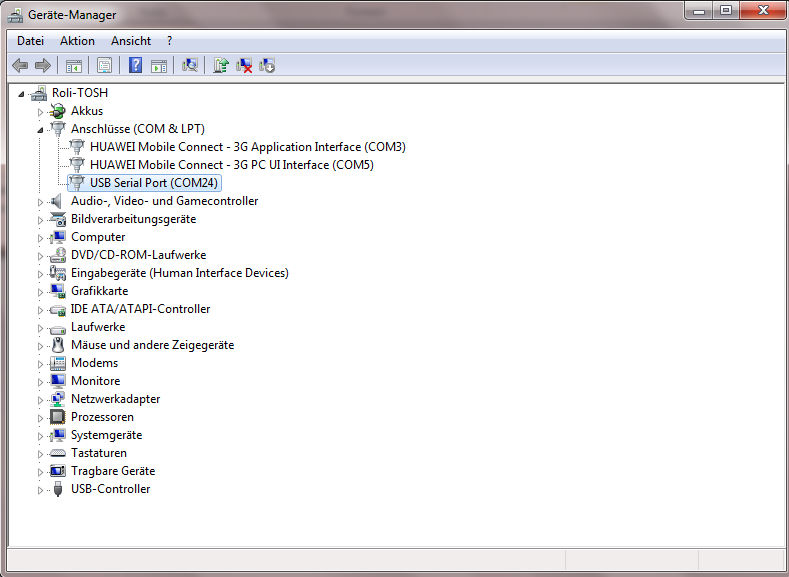Expand the Bildverarbeitungsgeräte category
This screenshot has height=577, width=789.
(40, 219)
